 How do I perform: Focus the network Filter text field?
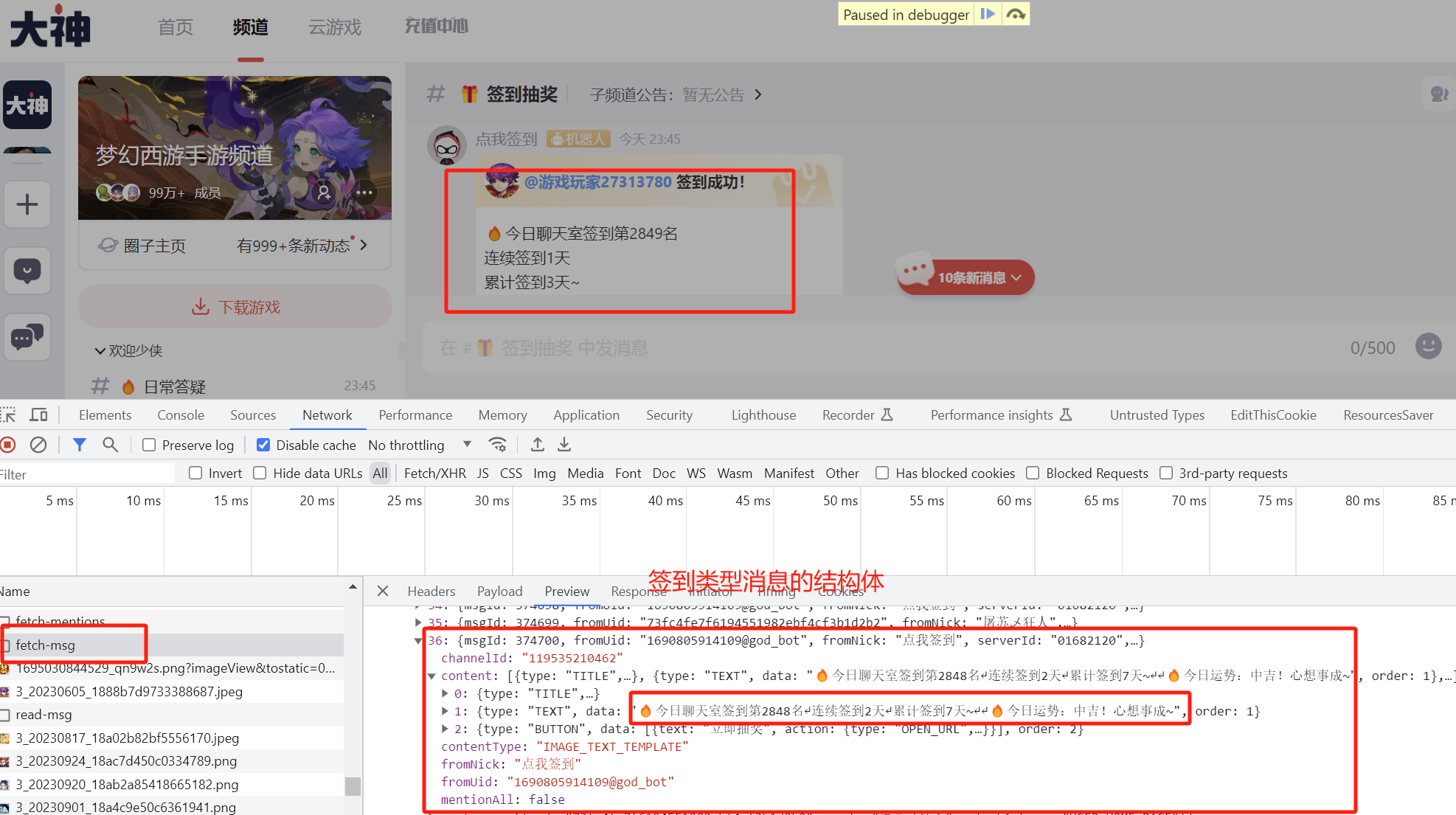[x=87, y=474]
